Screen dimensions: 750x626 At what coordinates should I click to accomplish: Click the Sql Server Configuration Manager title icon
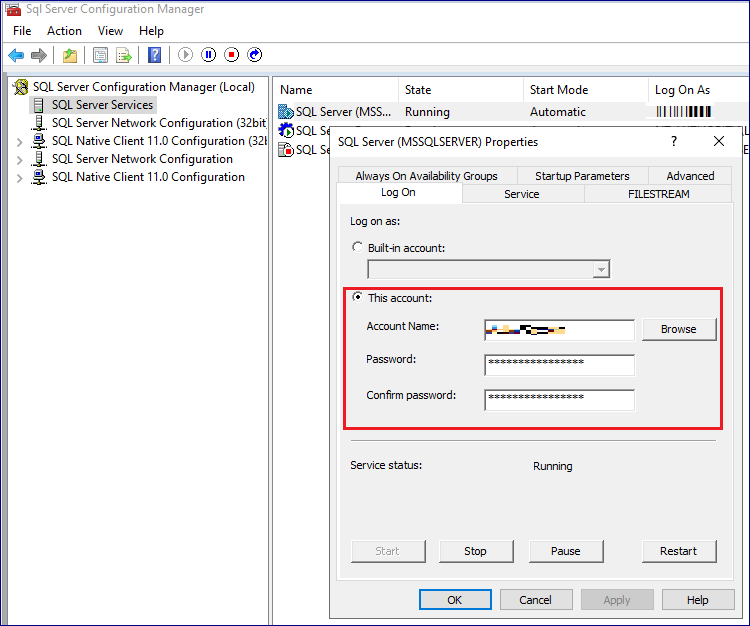click(13, 9)
